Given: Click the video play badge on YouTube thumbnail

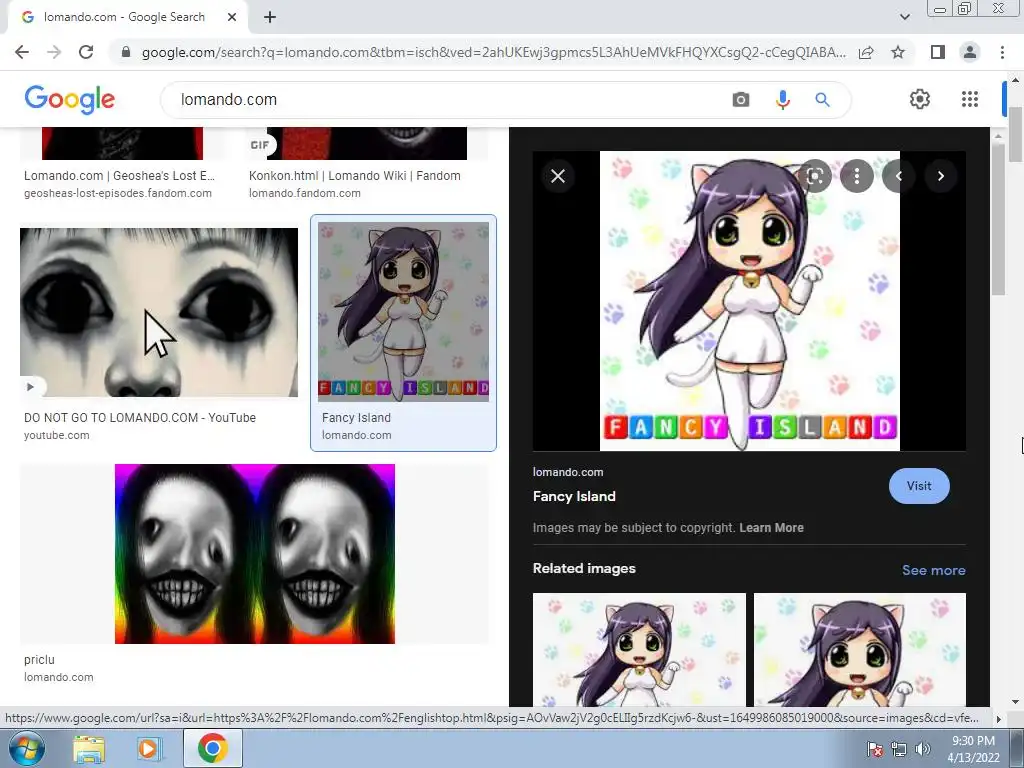Looking at the screenshot, I should [x=30, y=387].
